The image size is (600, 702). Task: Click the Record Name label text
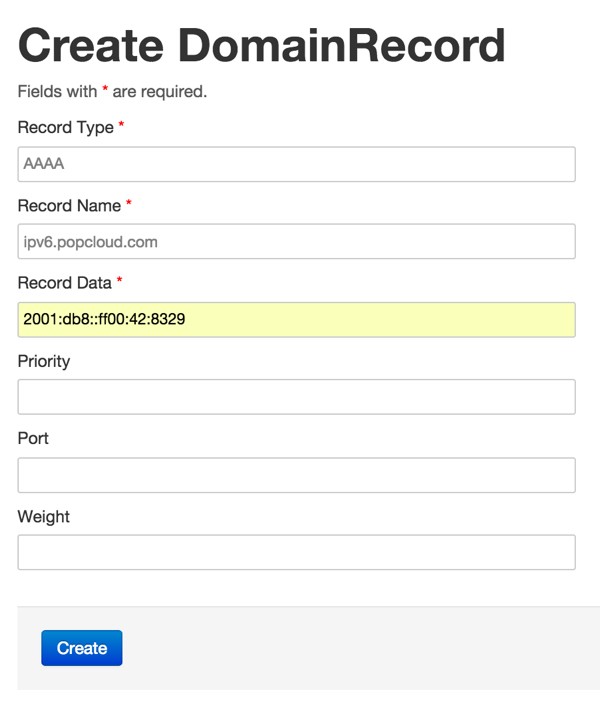69,206
